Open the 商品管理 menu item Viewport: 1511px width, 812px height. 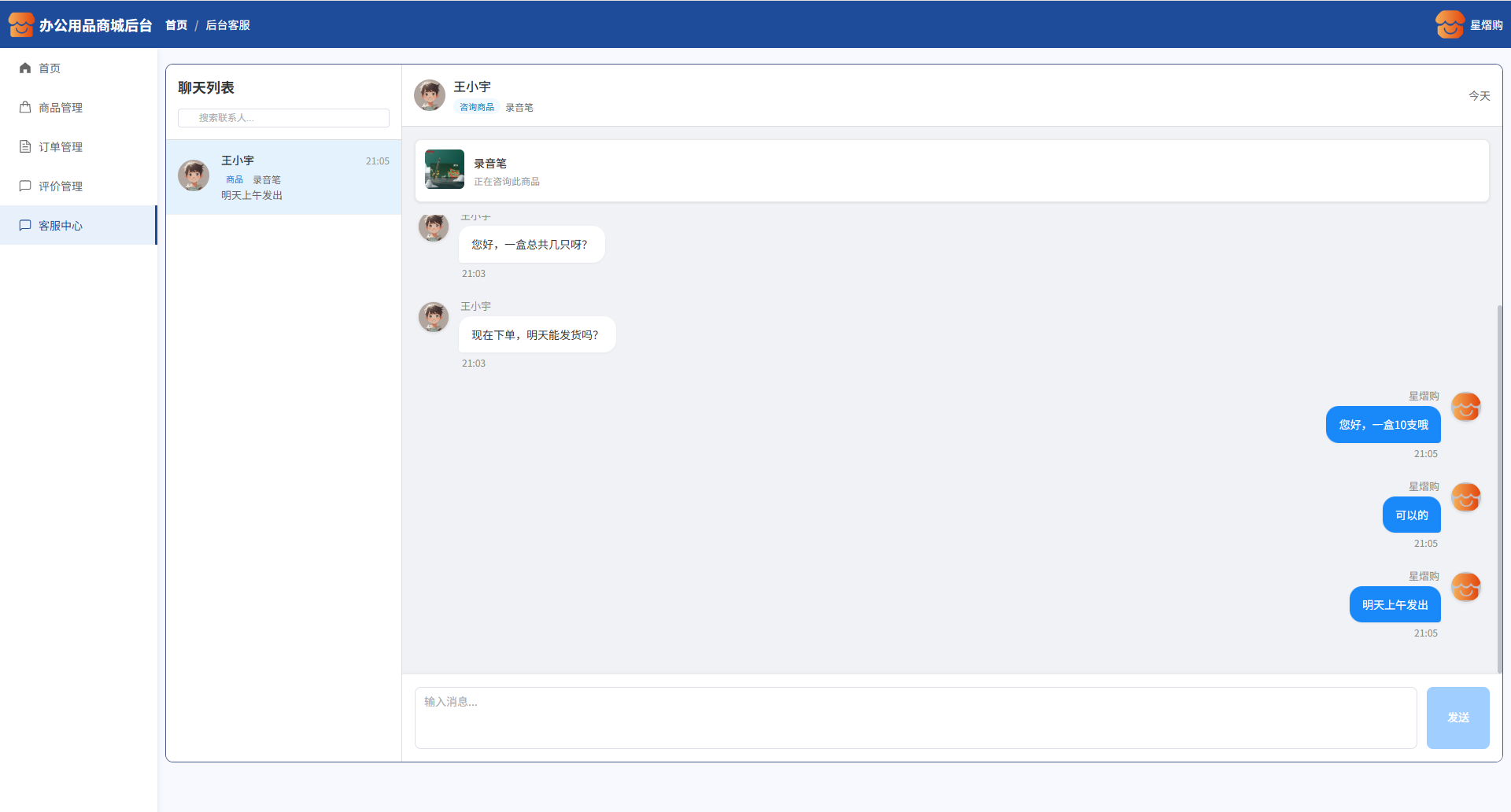(x=61, y=108)
